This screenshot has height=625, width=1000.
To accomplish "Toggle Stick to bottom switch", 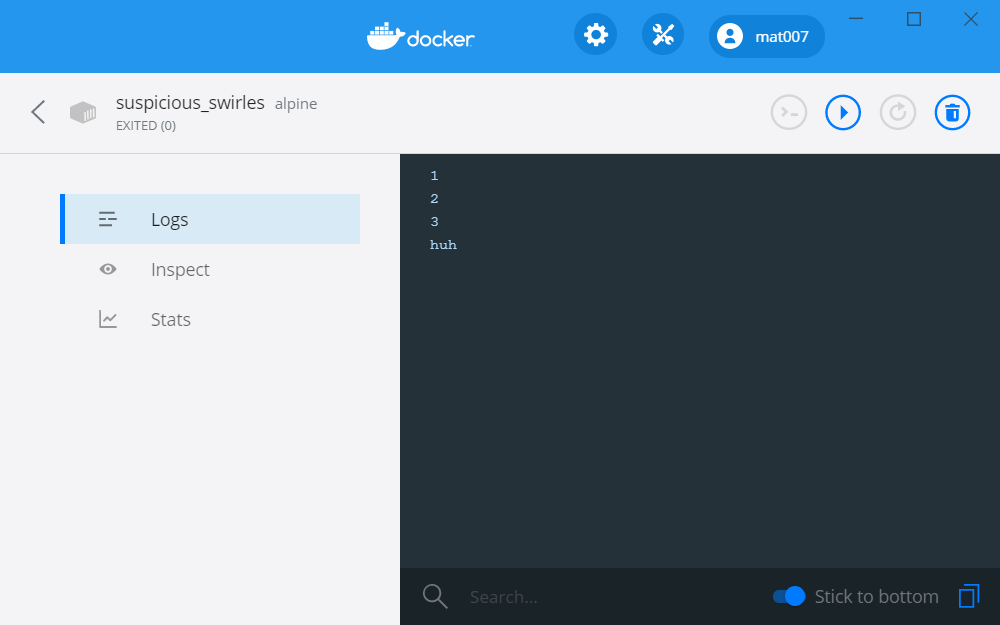I will [789, 596].
